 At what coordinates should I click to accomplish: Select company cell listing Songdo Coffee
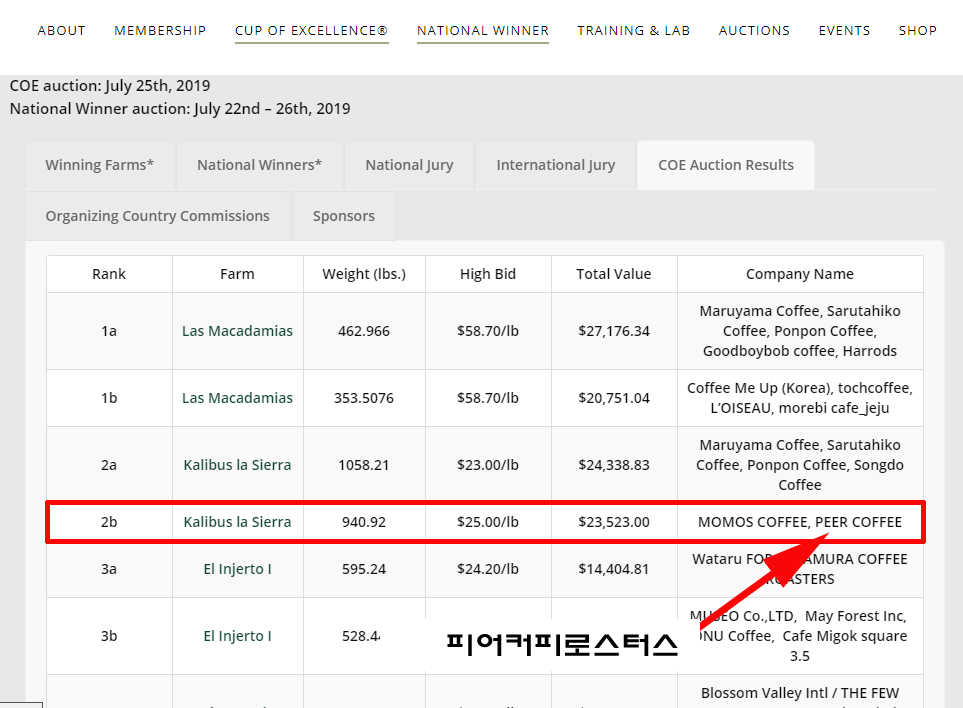tap(800, 465)
